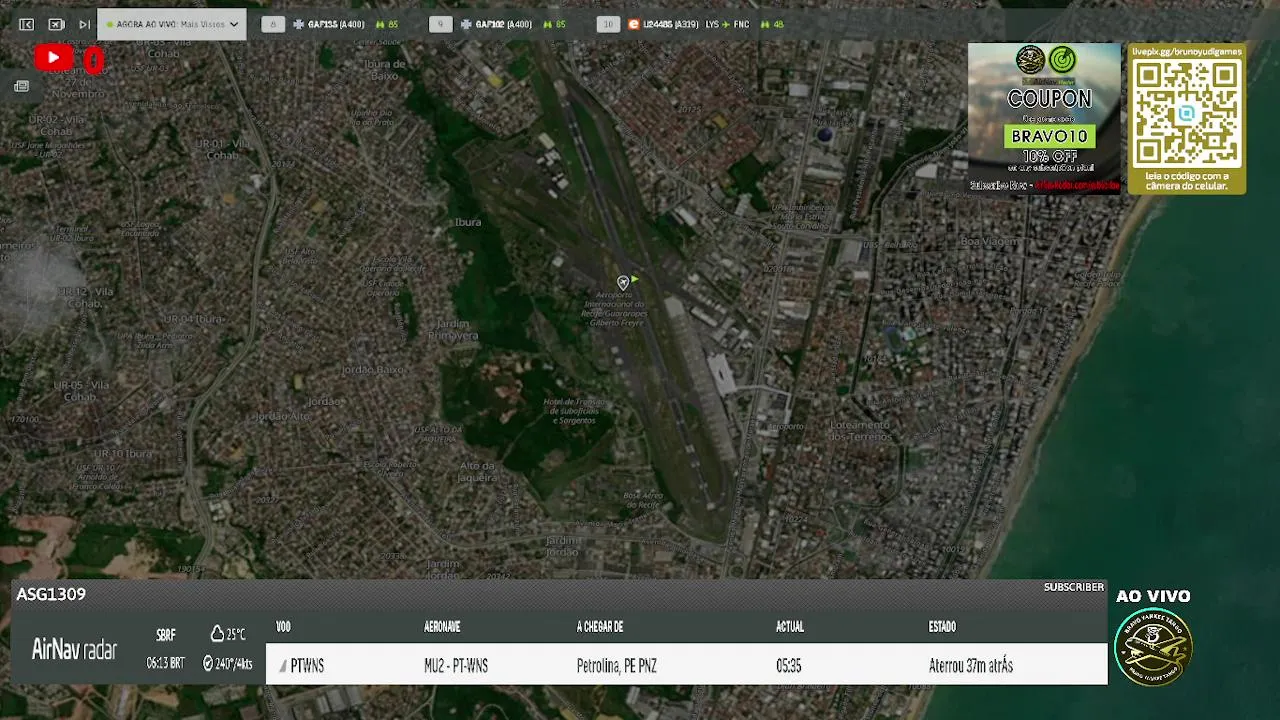Screen dimensions: 1280x720
Task: Click the Aeroporto Internacional do Recife map label
Action: click(614, 308)
